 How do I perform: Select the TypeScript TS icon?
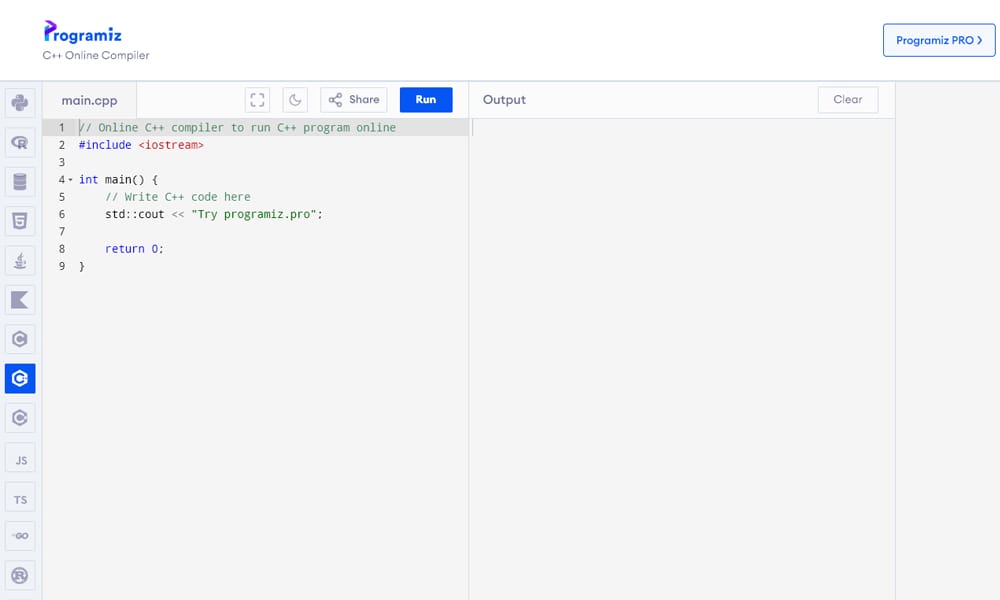(20, 497)
